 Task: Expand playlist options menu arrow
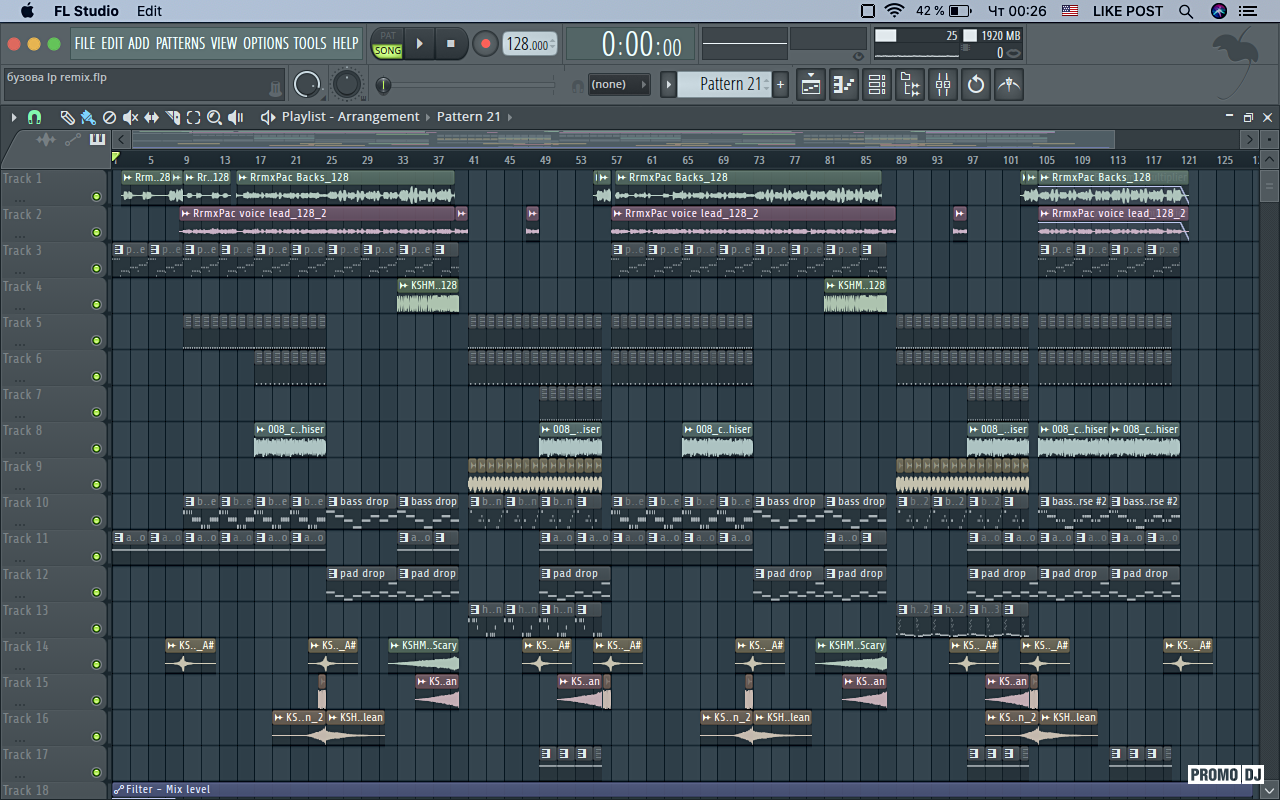[x=14, y=117]
